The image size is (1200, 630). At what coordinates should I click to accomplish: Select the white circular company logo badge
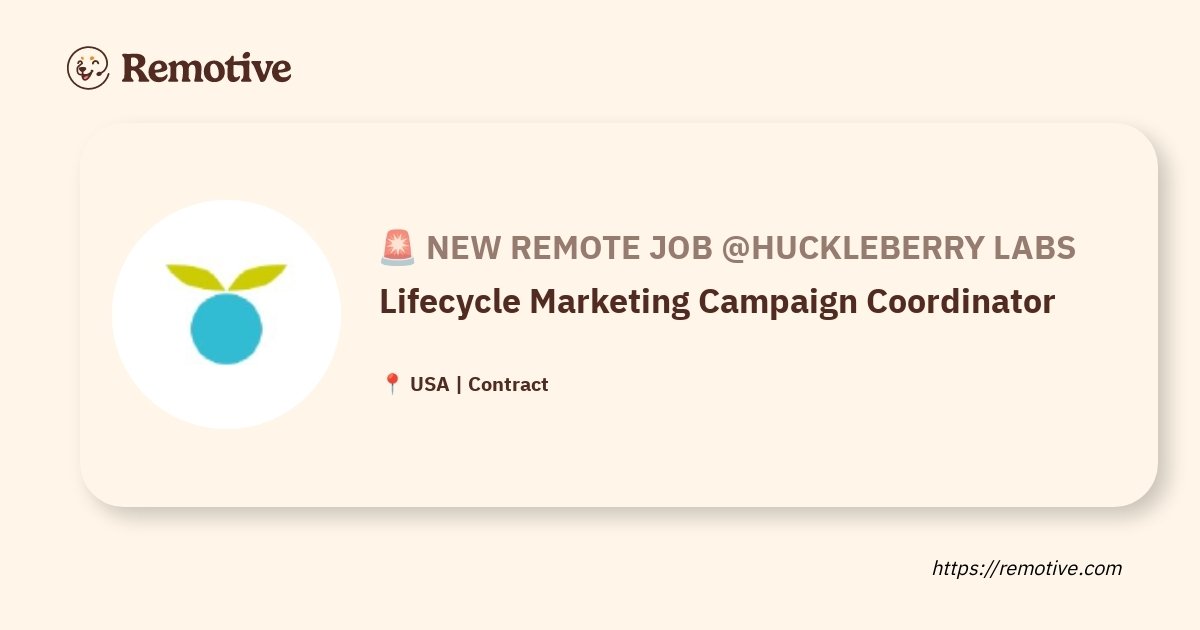click(227, 314)
